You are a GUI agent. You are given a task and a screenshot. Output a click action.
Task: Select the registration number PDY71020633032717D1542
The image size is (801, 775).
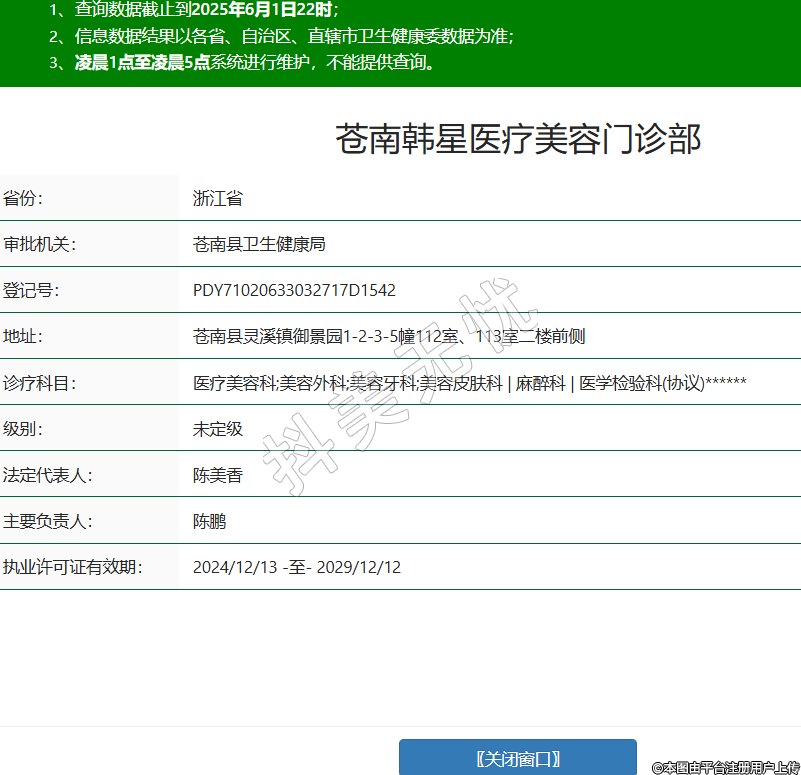(294, 291)
